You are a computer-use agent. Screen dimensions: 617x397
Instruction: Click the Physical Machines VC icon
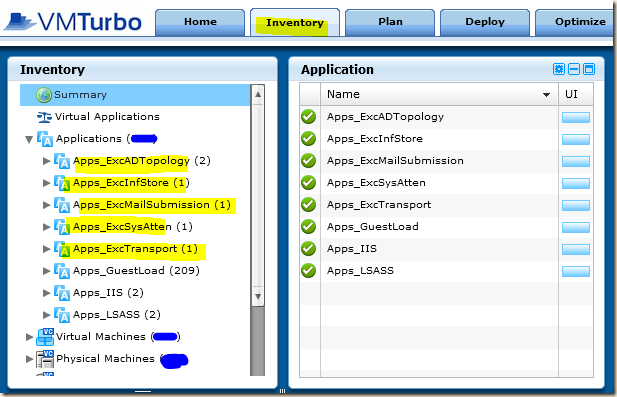point(45,359)
